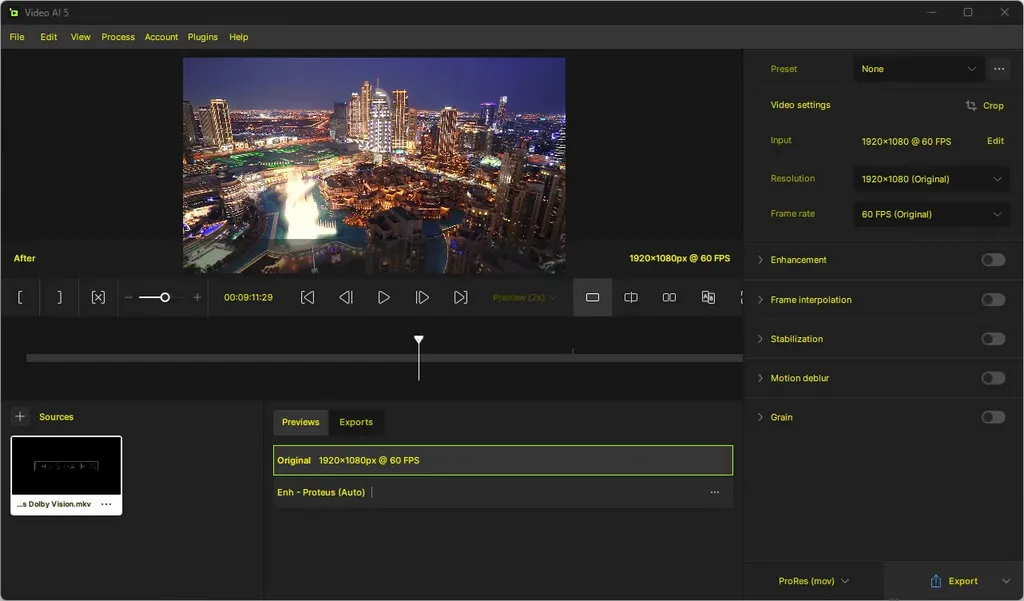Open the Plugins menu

202,37
